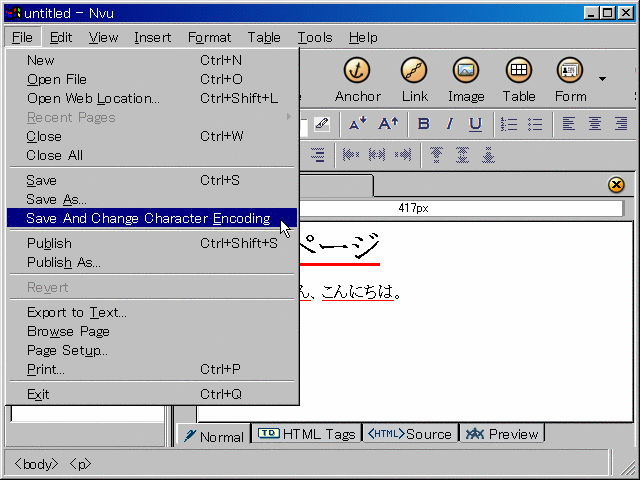This screenshot has height=480, width=640.
Task: Click the Image toolbar icon
Action: tap(466, 71)
